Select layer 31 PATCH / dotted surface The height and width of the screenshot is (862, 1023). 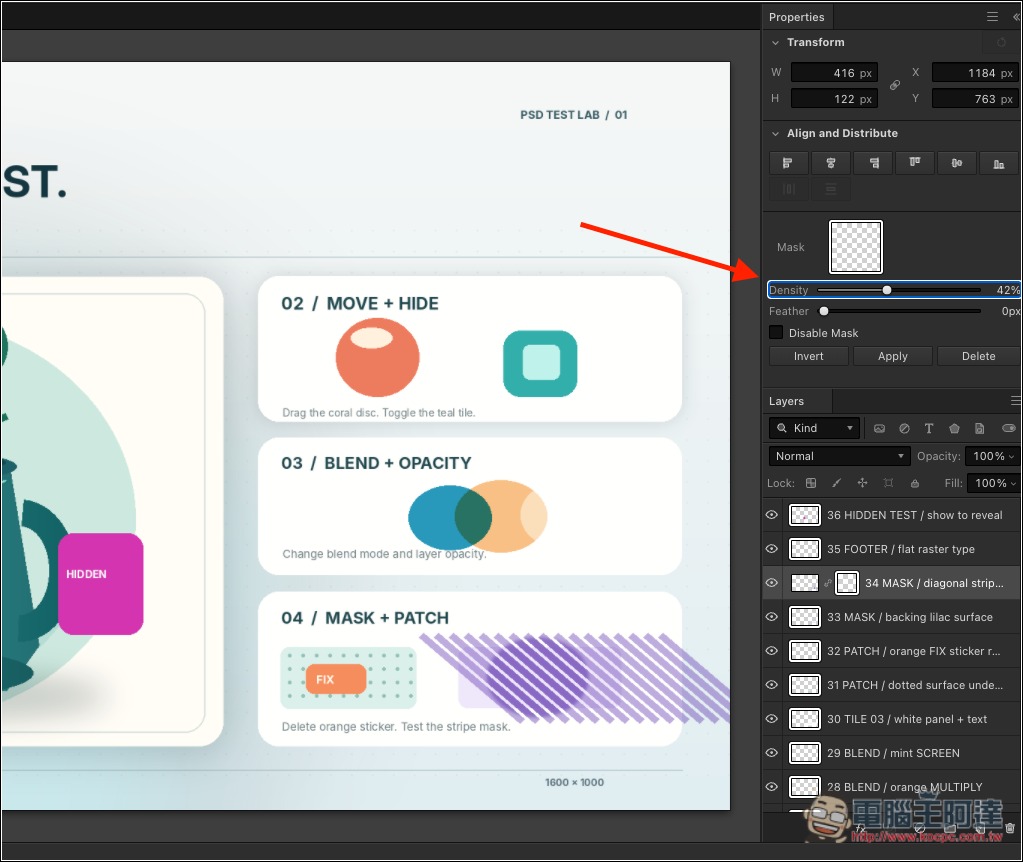tap(915, 685)
